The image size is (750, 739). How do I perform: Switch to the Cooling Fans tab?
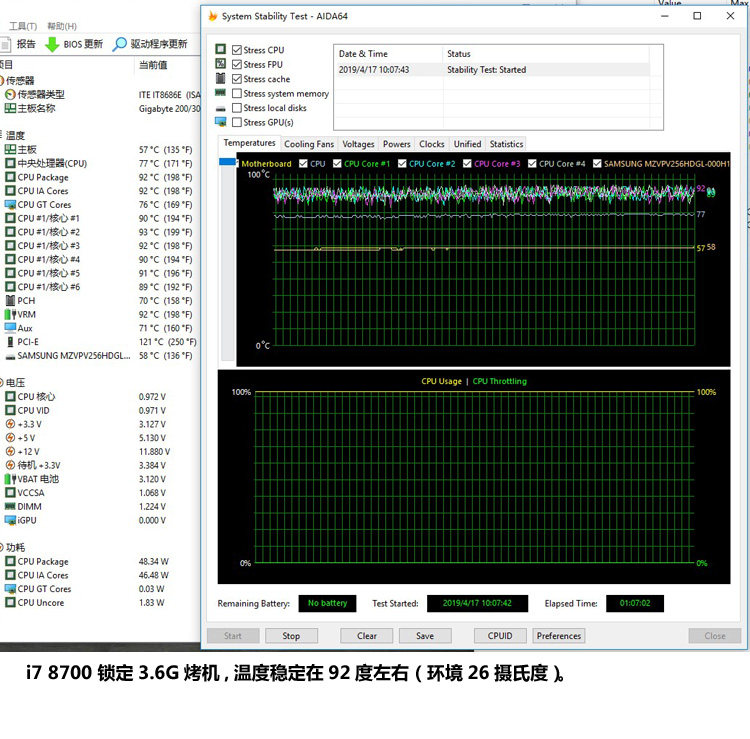(x=309, y=144)
